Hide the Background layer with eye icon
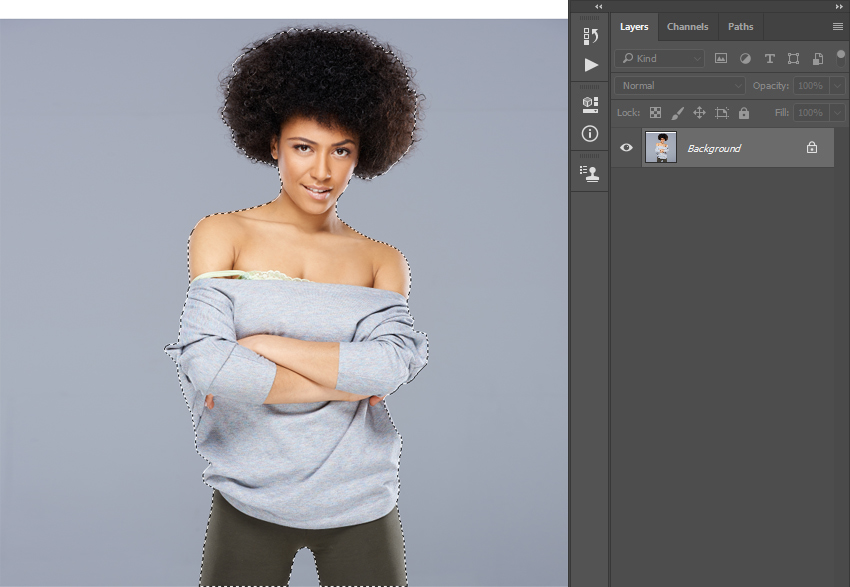The image size is (850, 587). coord(626,148)
